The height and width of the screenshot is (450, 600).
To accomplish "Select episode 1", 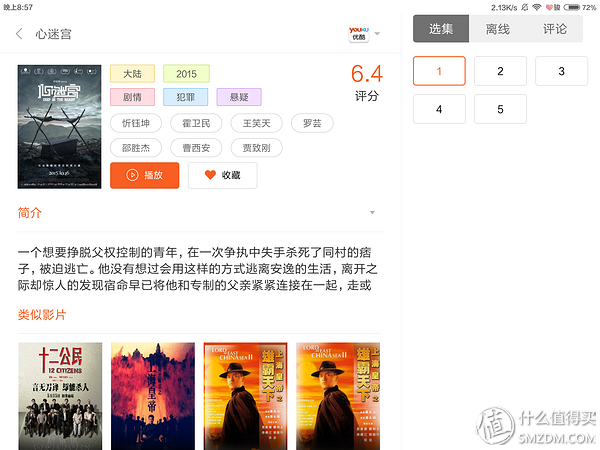I will click(439, 71).
